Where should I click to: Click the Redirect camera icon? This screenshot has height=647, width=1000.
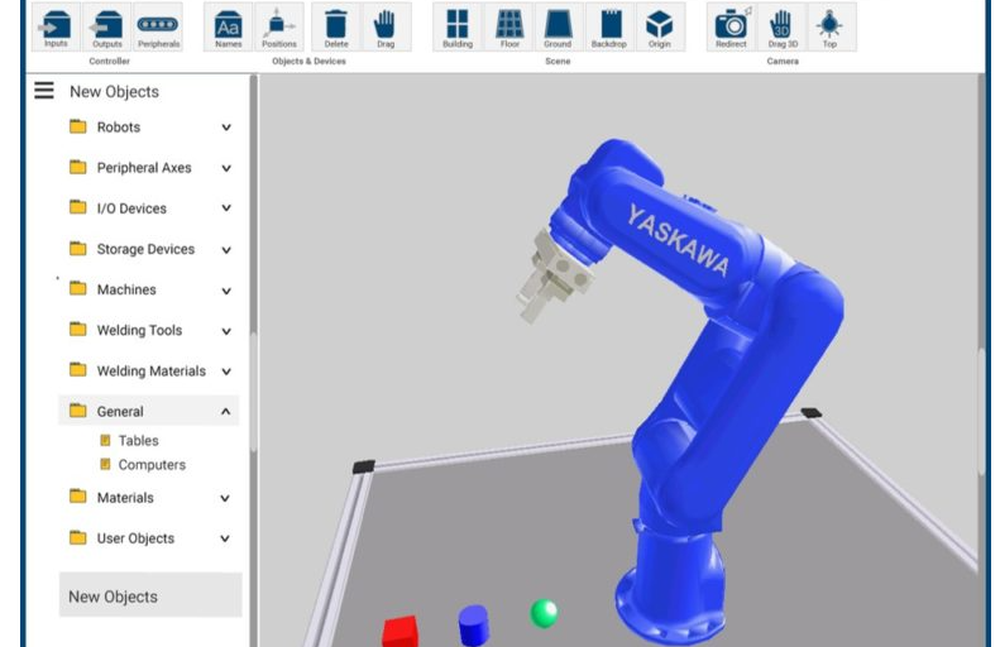731,27
